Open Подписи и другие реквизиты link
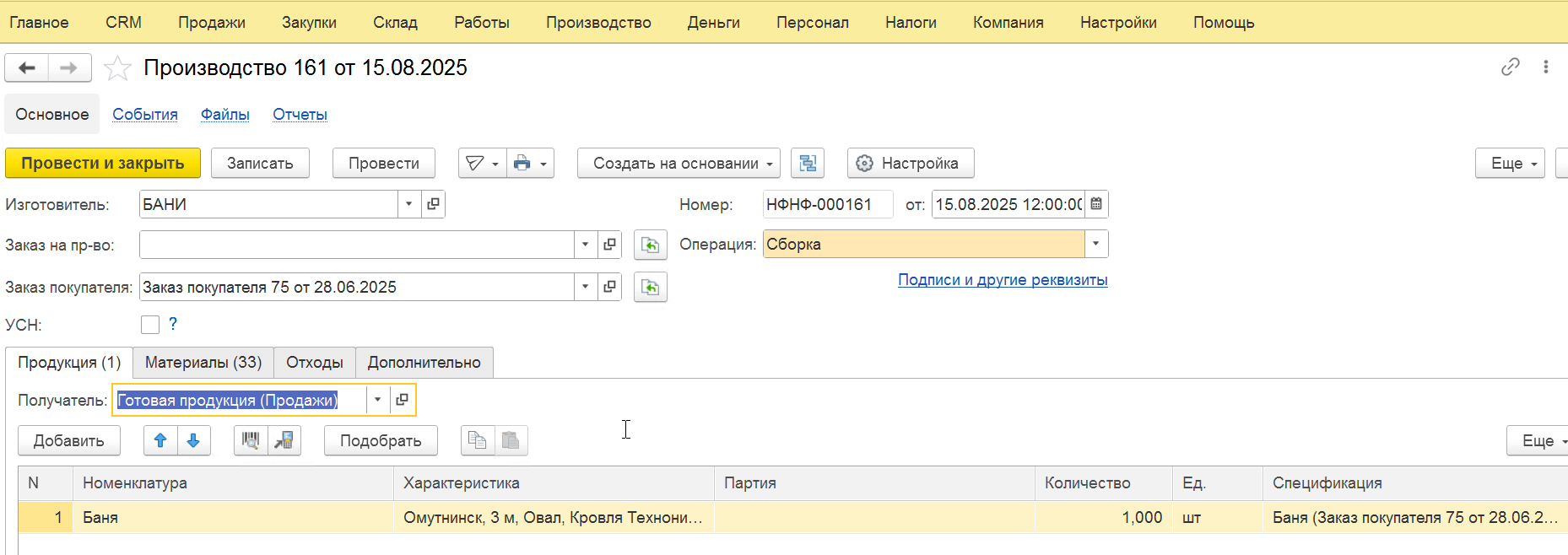Image resolution: width=1568 pixels, height=555 pixels. pyautogui.click(x=1002, y=280)
